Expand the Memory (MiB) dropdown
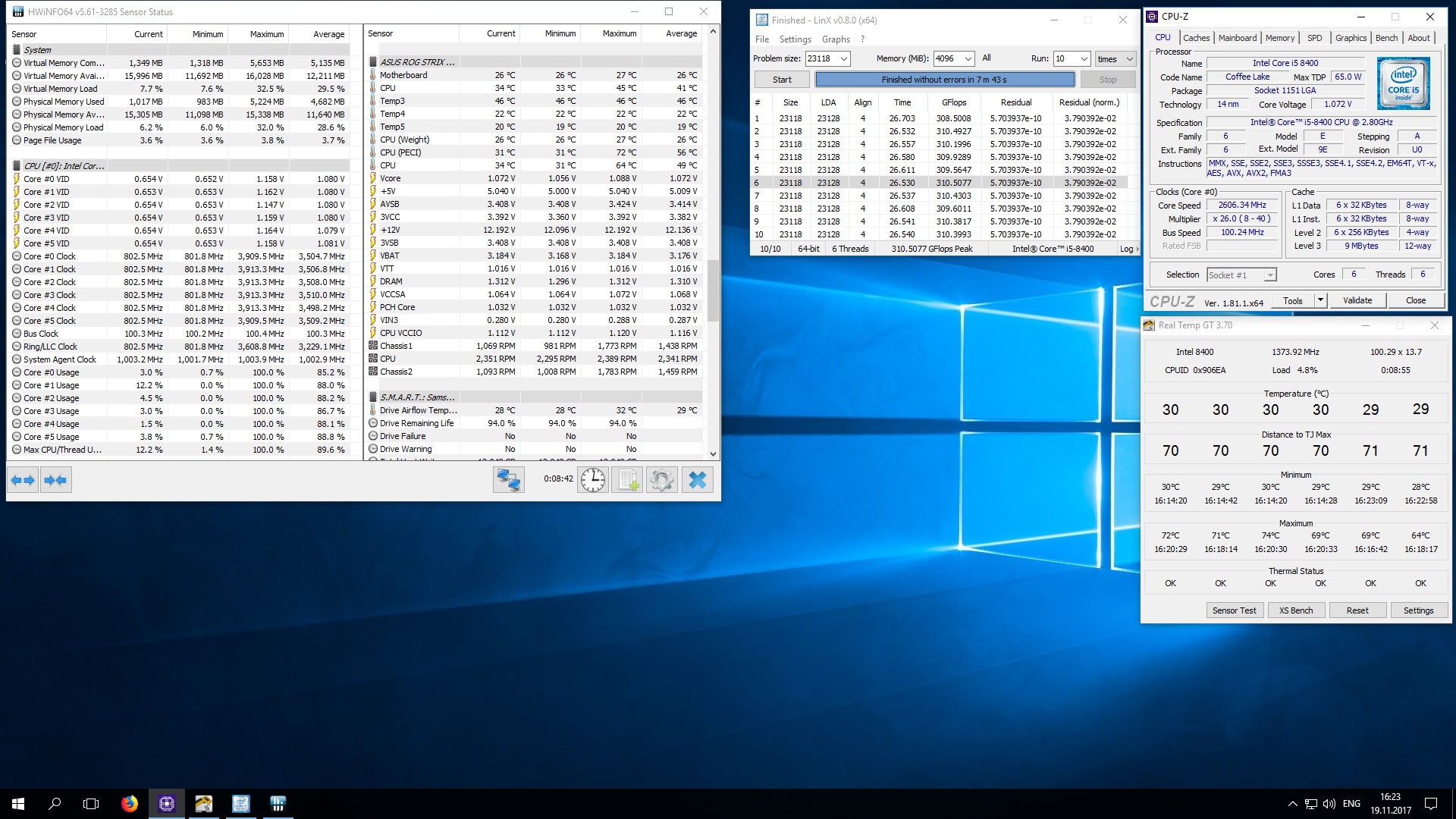Screen dimensions: 1456x819 (x=968, y=58)
